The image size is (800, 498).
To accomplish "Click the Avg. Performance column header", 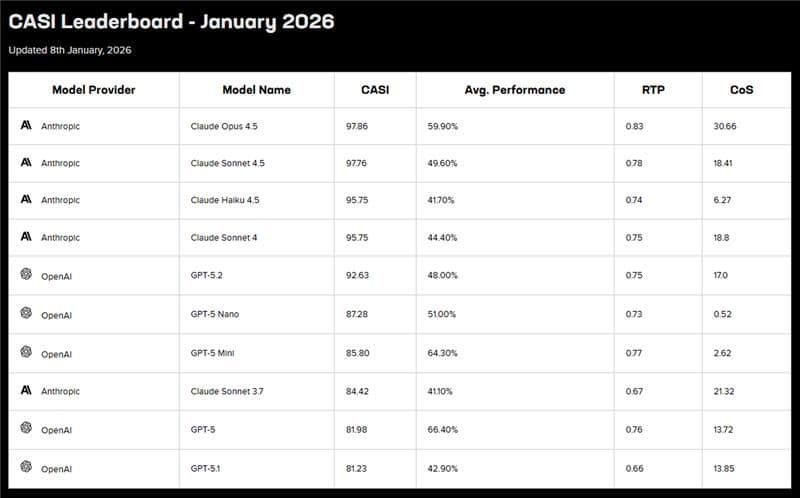I will point(514,90).
